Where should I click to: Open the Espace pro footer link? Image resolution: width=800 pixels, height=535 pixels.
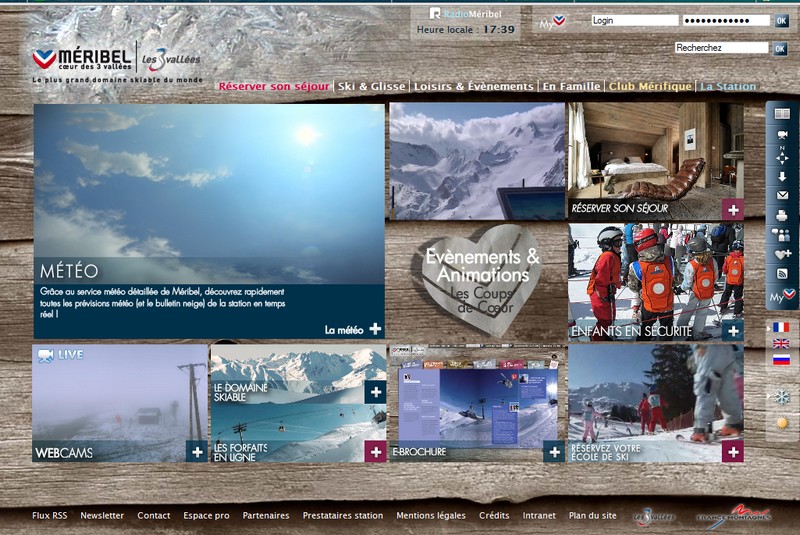tap(206, 516)
